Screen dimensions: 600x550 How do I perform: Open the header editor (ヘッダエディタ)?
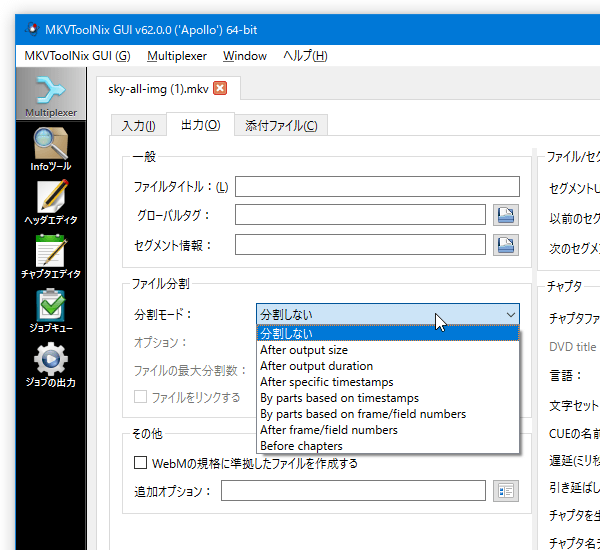click(51, 203)
